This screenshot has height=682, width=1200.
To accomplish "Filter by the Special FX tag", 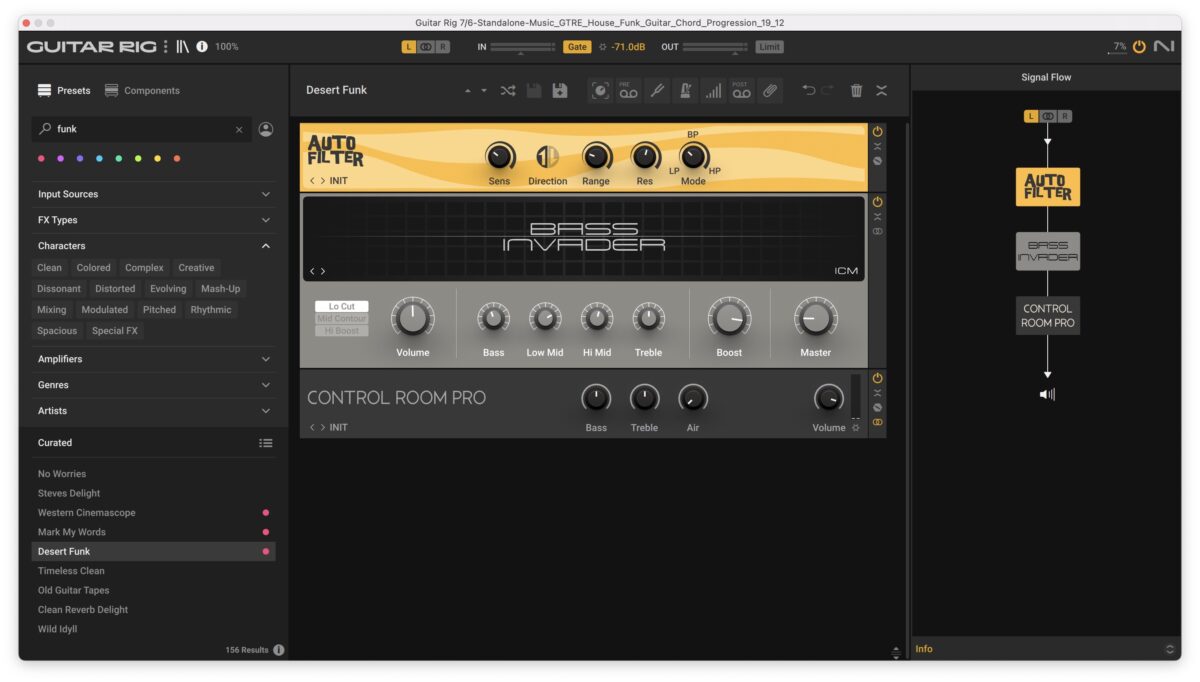I will (x=115, y=331).
